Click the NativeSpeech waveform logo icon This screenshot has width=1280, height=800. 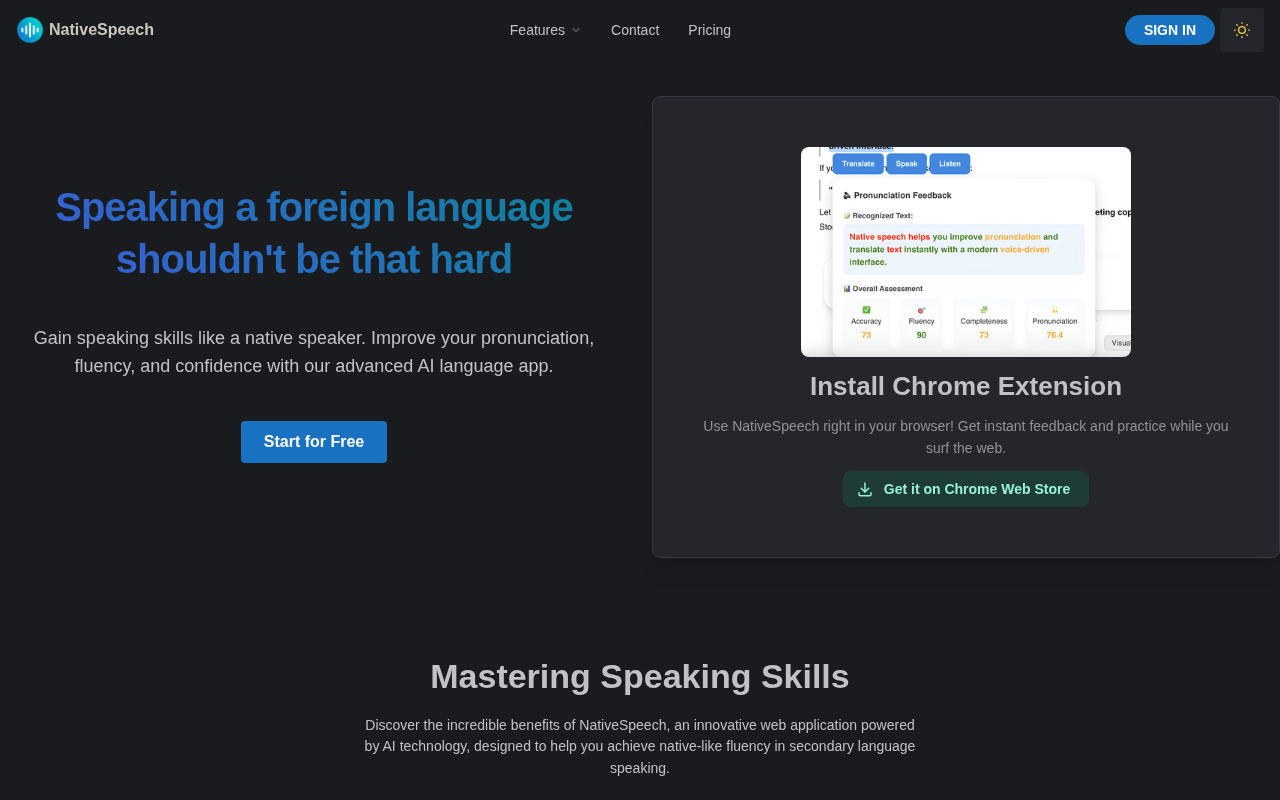pos(30,30)
